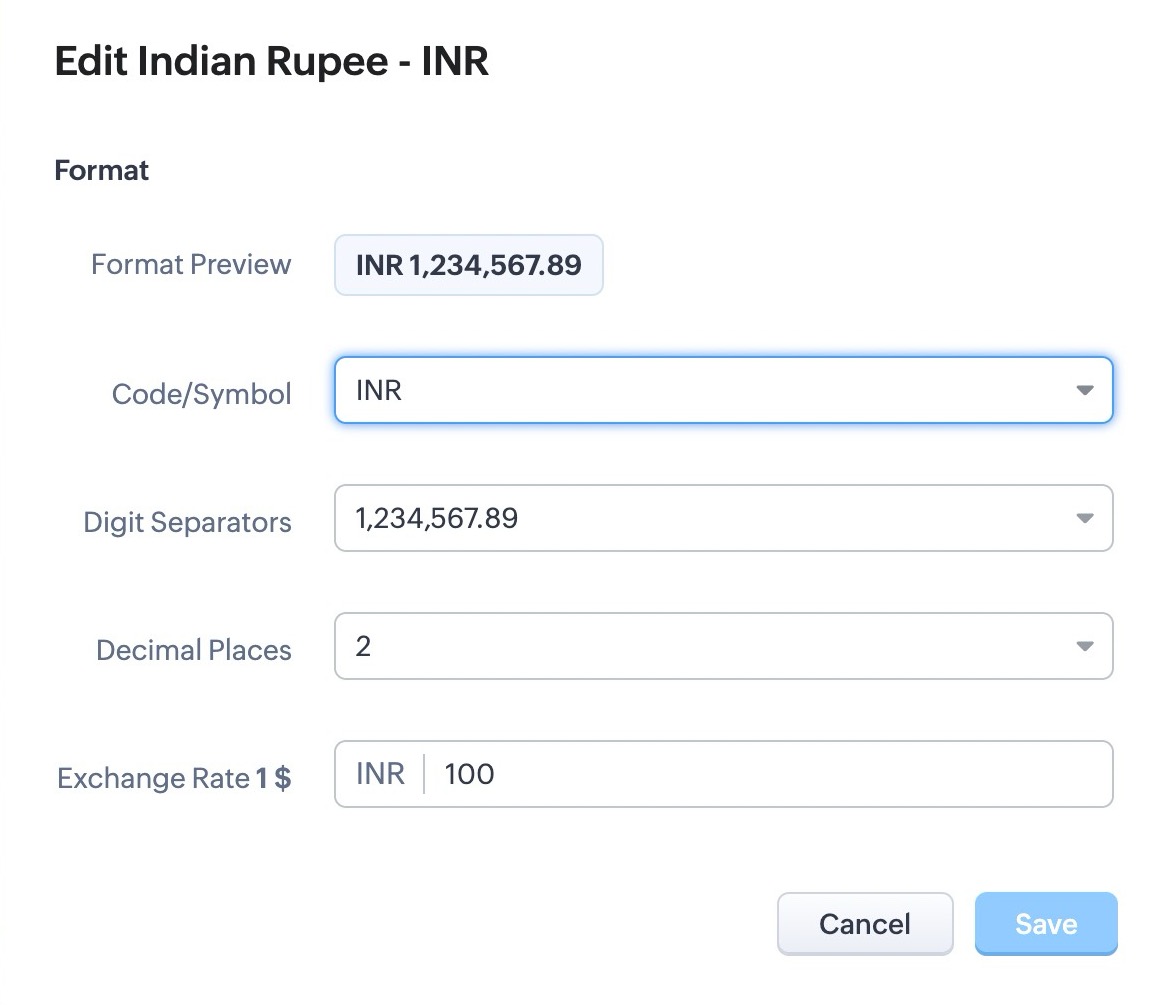Save the currency settings
The height and width of the screenshot is (1005, 1156).
click(1045, 924)
